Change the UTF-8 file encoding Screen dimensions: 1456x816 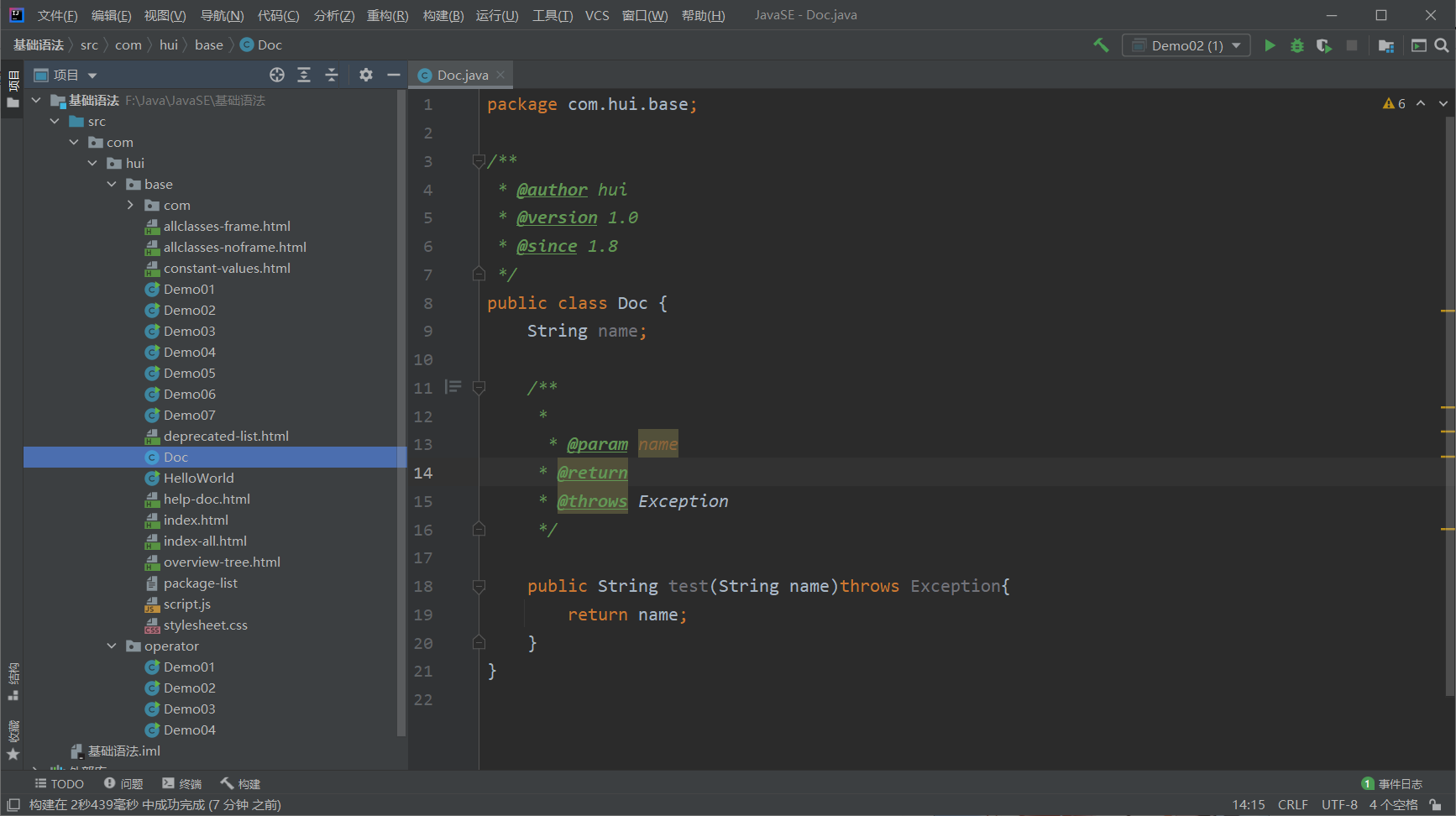coord(1339,804)
